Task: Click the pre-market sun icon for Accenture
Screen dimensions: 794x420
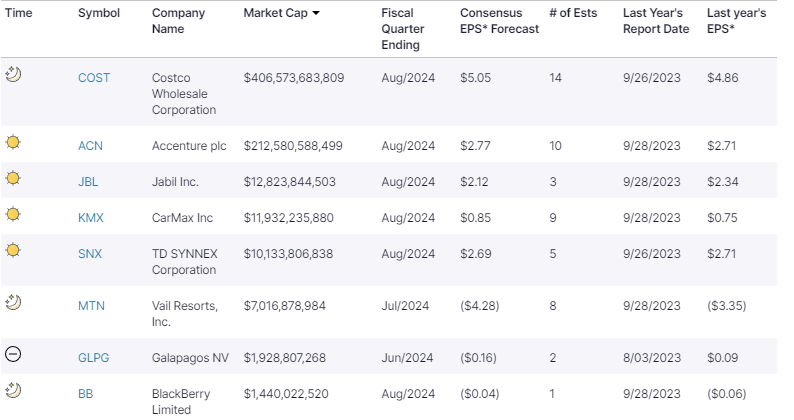Action: point(13,142)
